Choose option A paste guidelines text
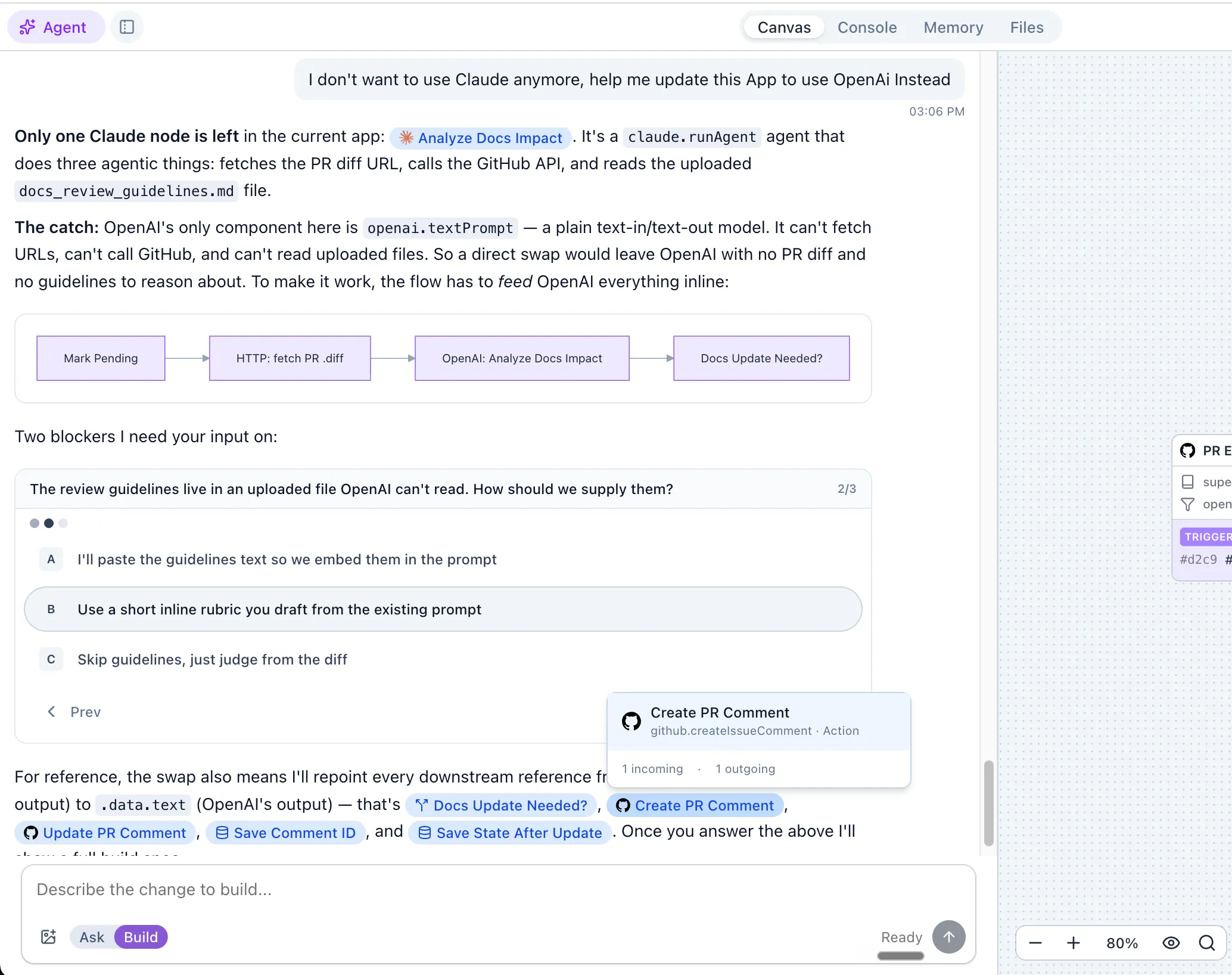 [443, 559]
